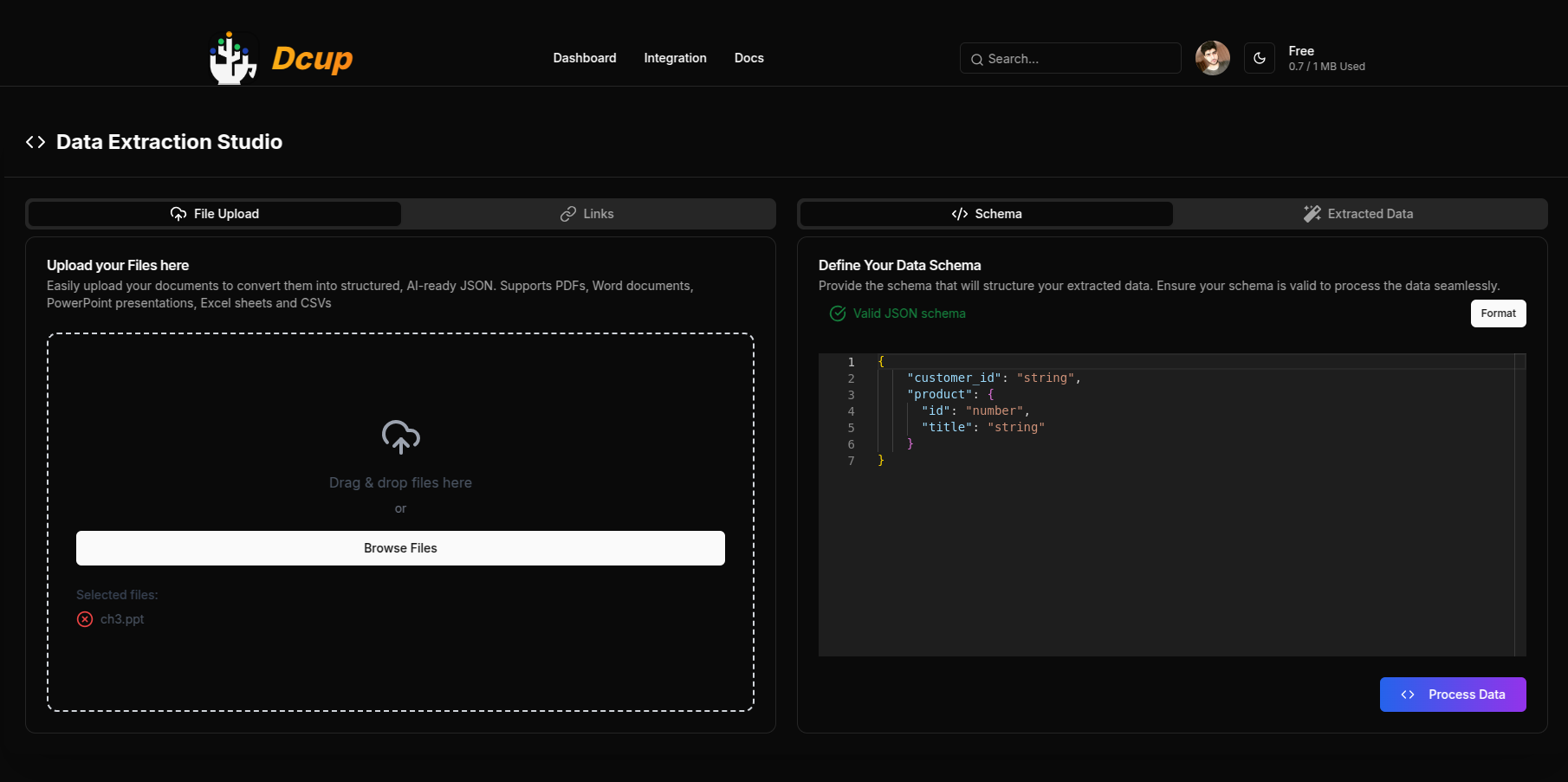Click the Upload your Files here heading
This screenshot has height=782, width=1568.
pyautogui.click(x=118, y=265)
